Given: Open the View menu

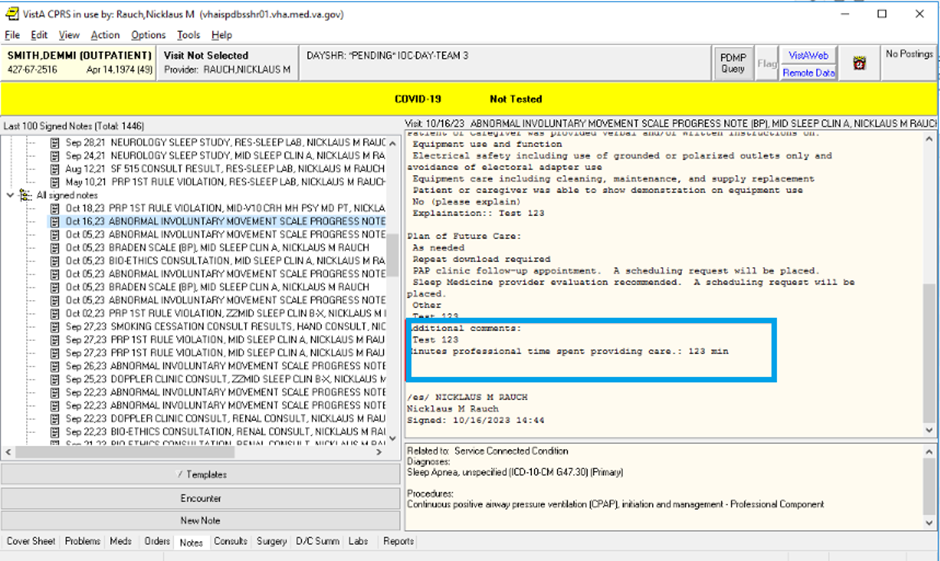Looking at the screenshot, I should [x=68, y=35].
